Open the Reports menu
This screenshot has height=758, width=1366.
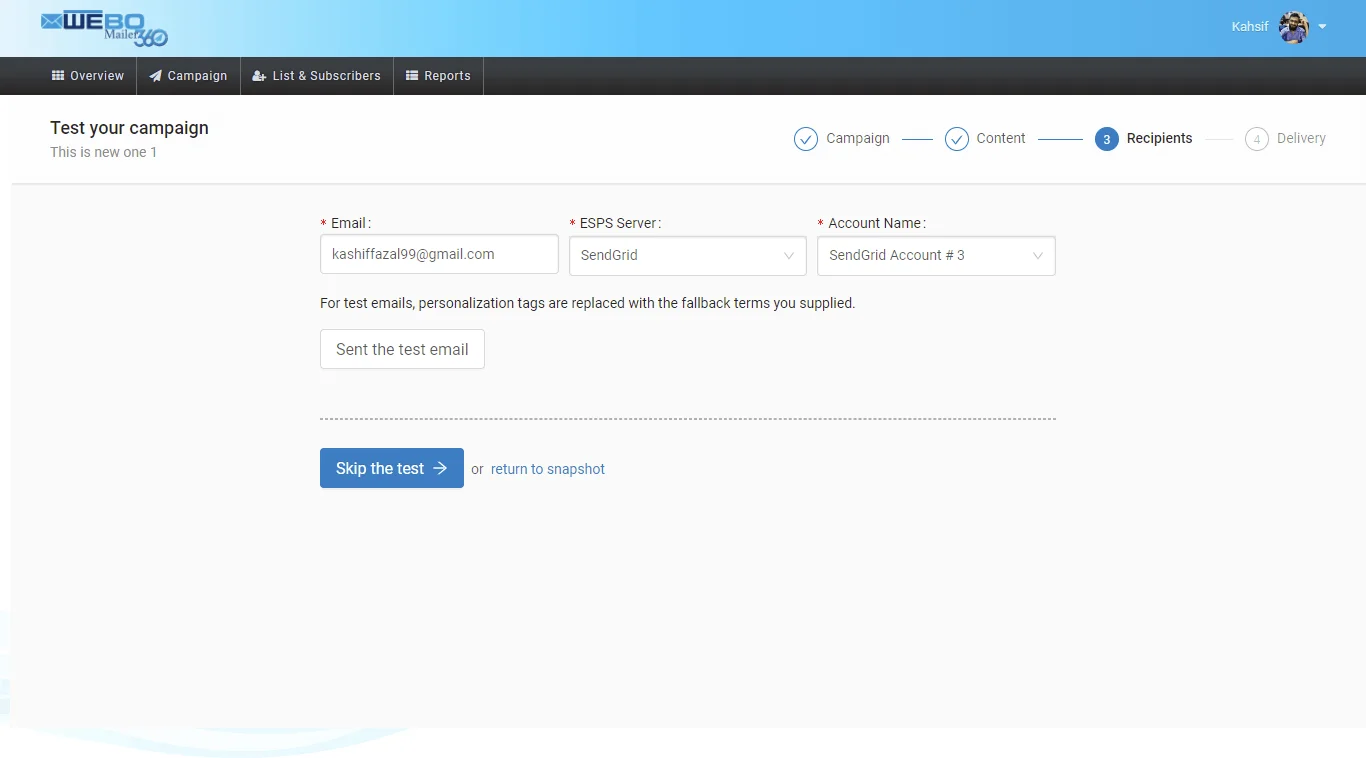click(438, 76)
